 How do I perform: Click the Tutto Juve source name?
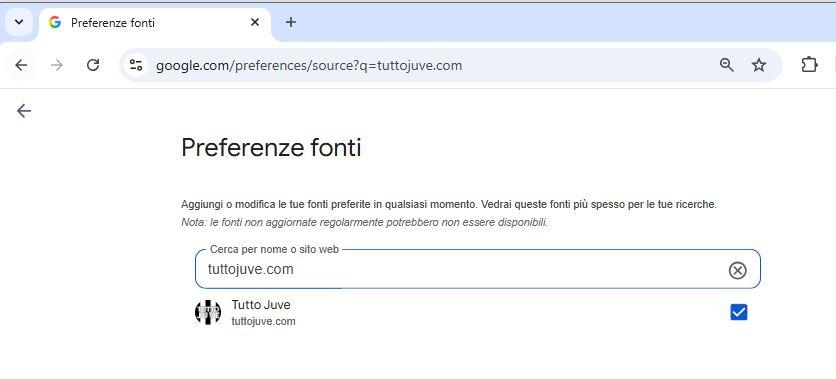(261, 305)
